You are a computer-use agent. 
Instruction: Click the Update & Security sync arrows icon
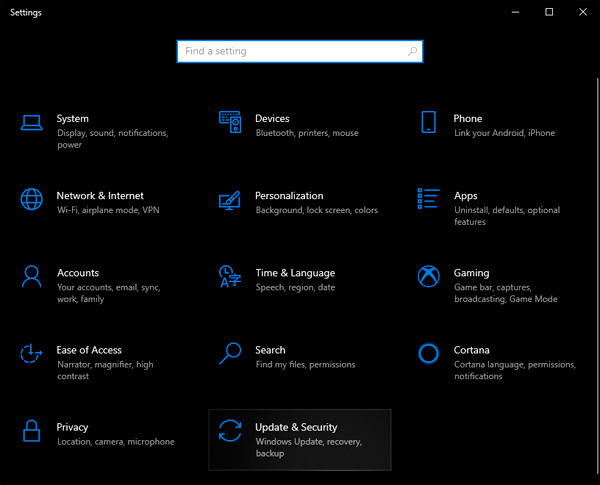tap(230, 431)
